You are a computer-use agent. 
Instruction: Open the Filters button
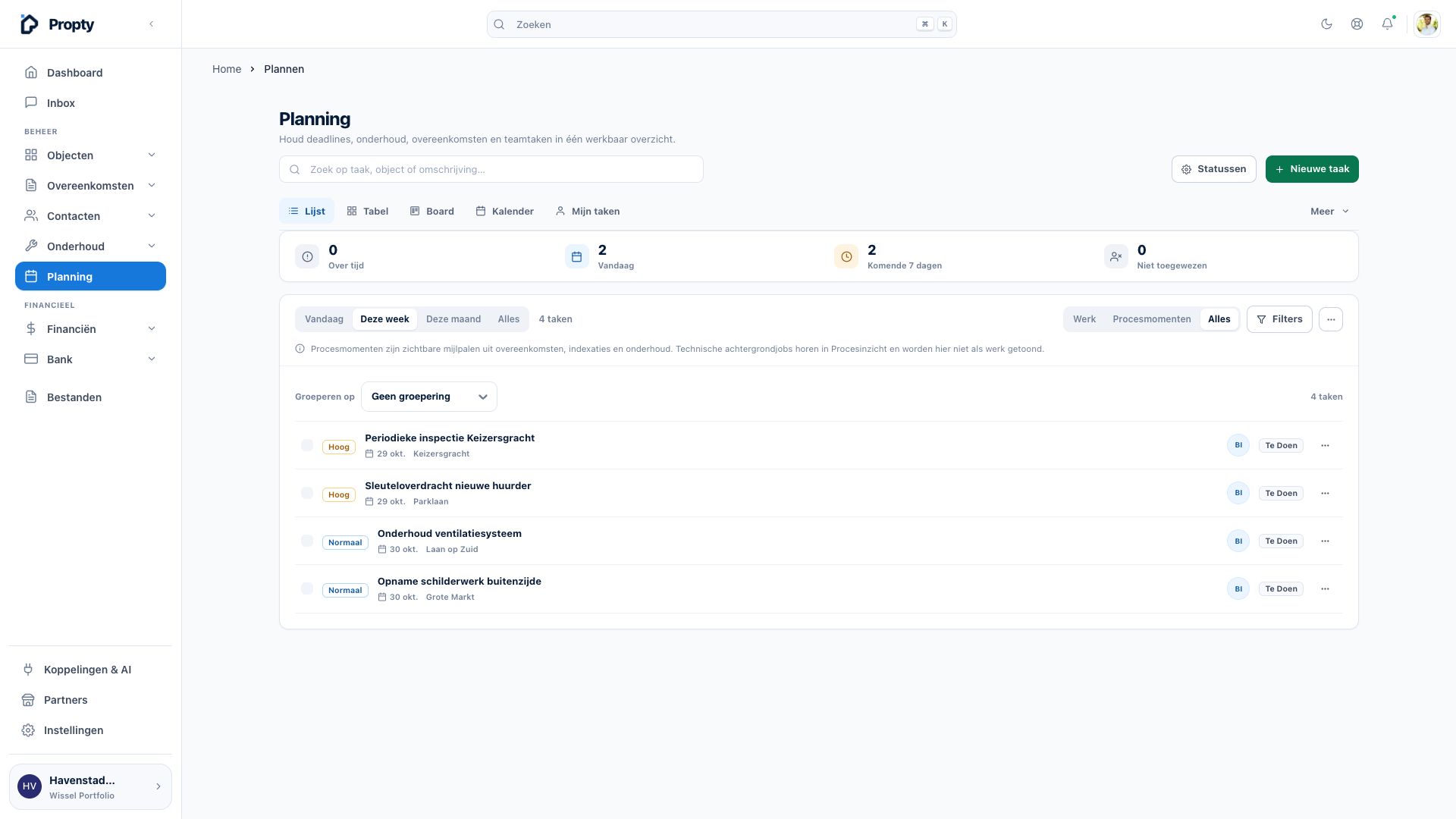coord(1279,319)
